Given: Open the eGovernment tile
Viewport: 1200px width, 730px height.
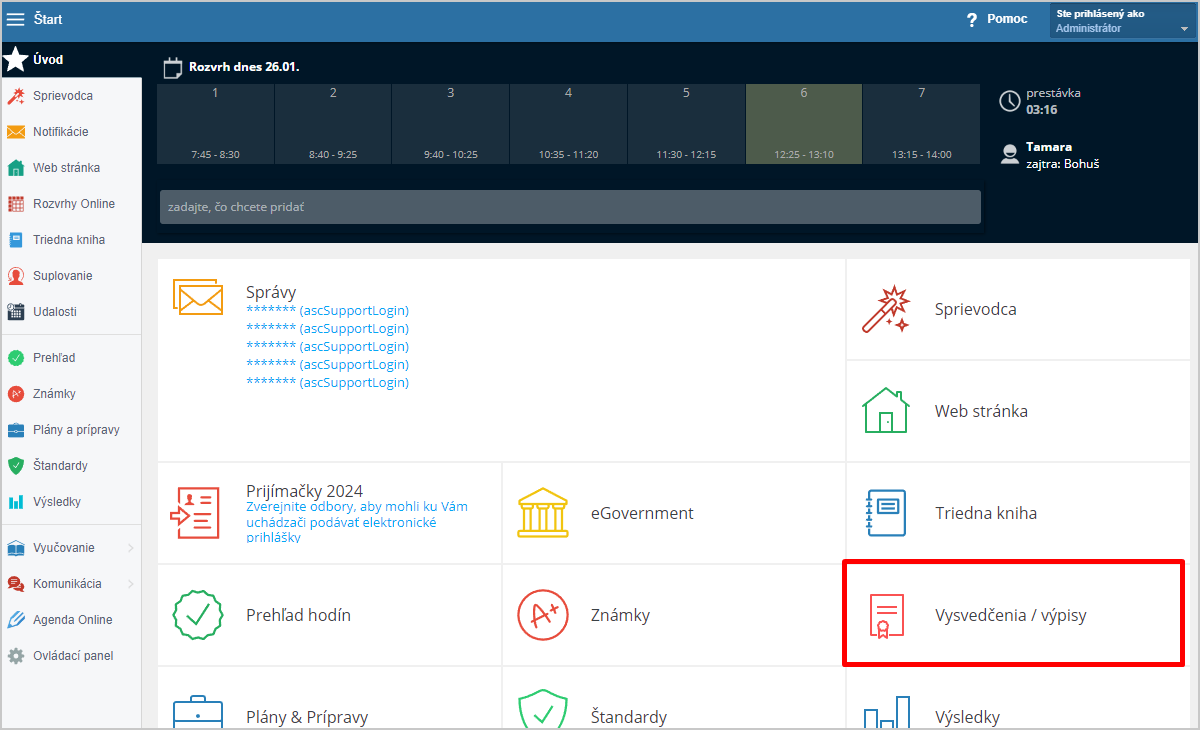Looking at the screenshot, I should tap(674, 513).
